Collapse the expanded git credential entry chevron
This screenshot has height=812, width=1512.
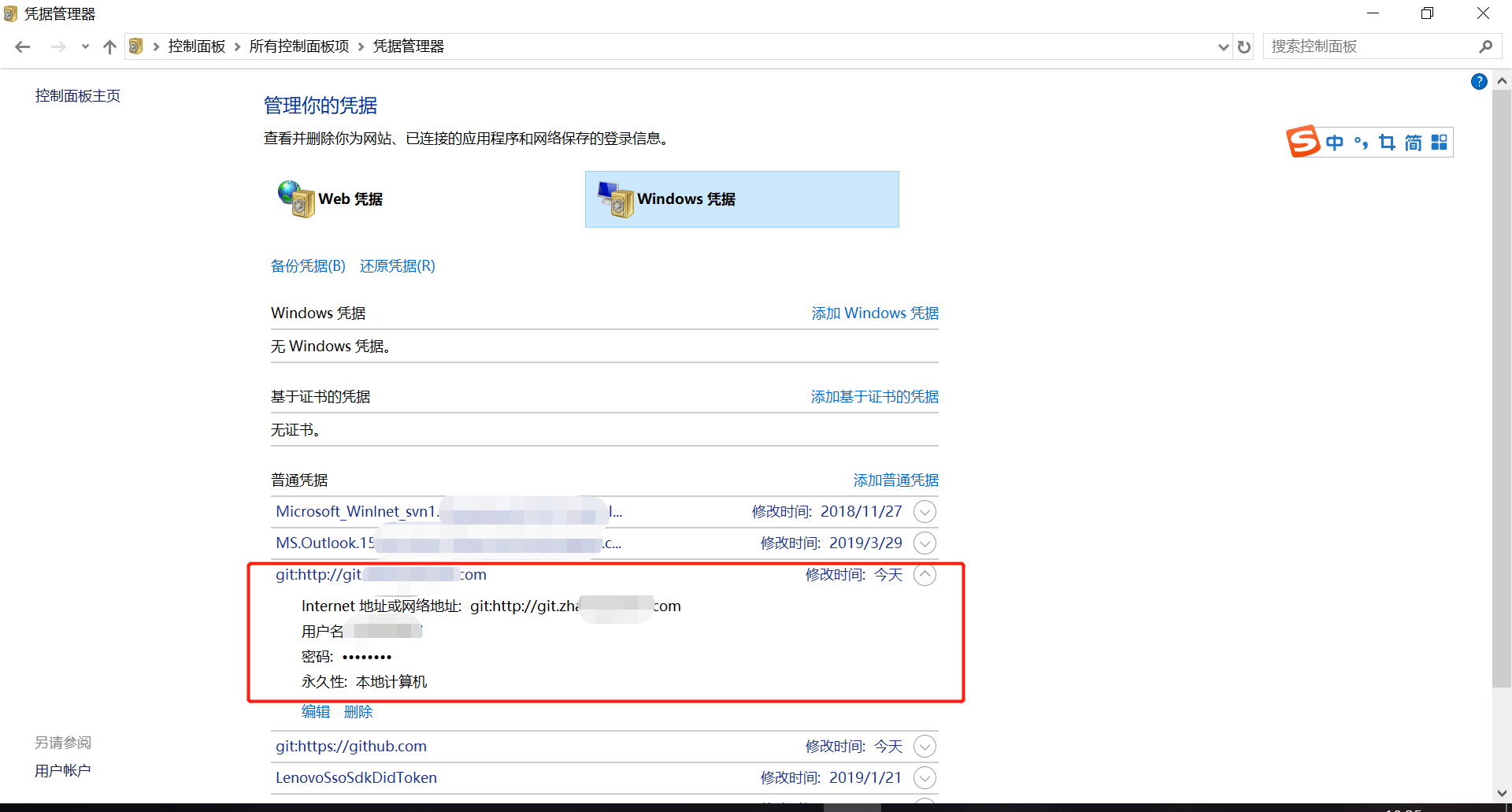pyautogui.click(x=925, y=575)
